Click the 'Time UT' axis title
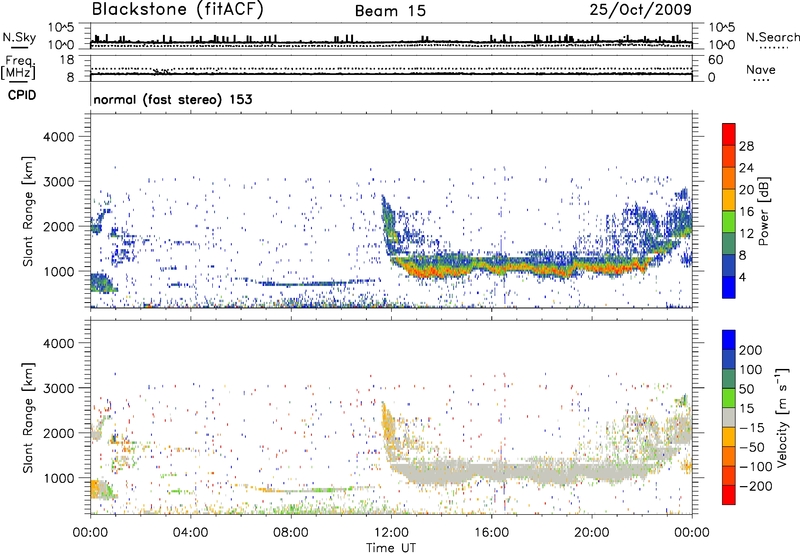 click(x=391, y=548)
